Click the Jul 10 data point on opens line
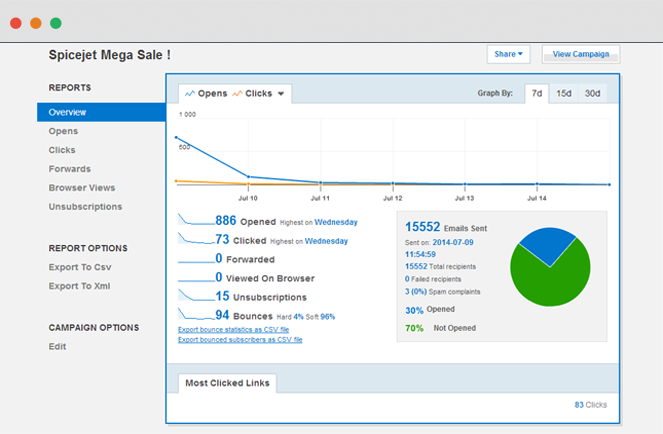 (x=248, y=176)
